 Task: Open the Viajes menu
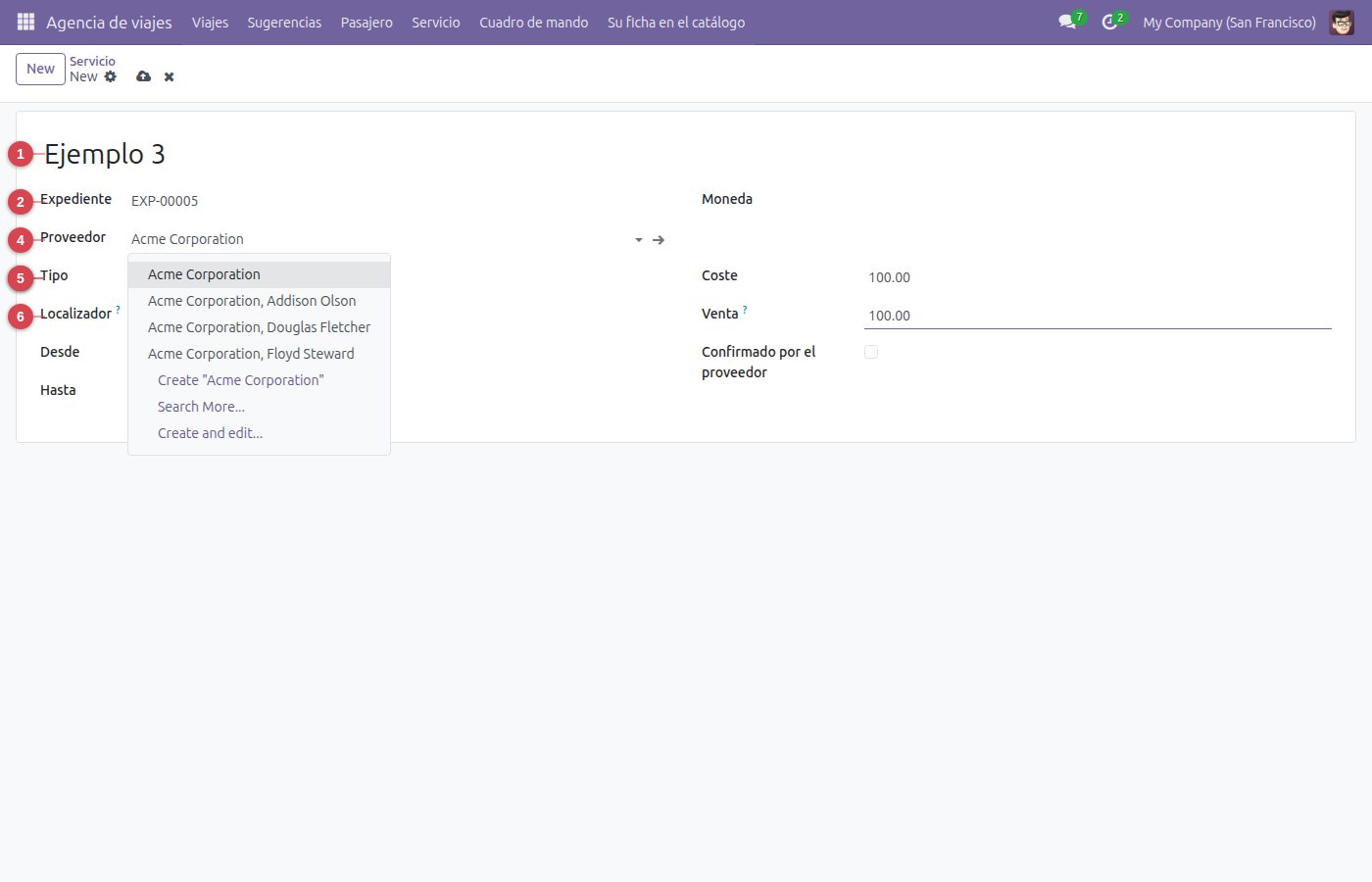tap(210, 22)
